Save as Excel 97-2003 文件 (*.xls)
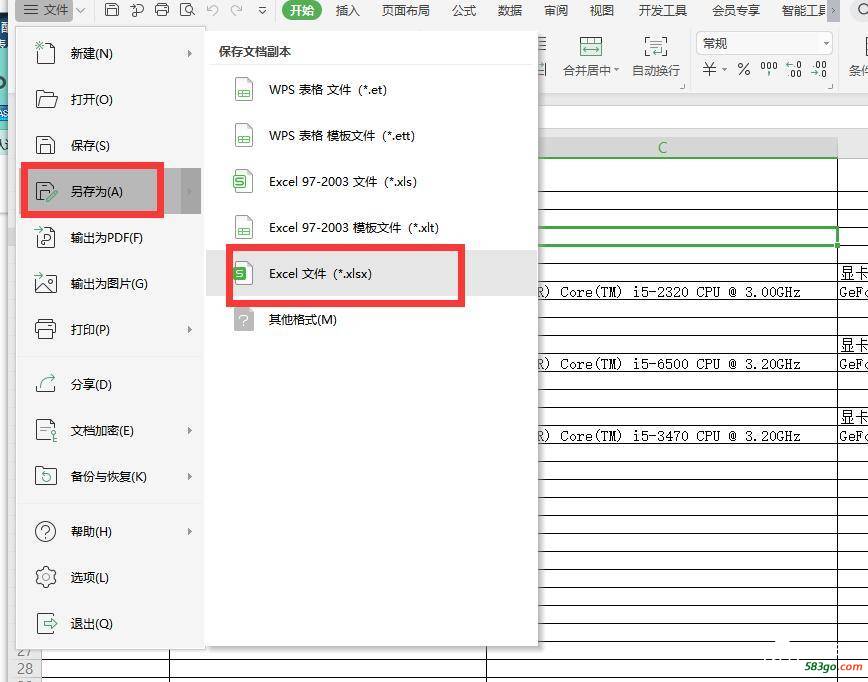The height and width of the screenshot is (682, 868). pos(372,182)
